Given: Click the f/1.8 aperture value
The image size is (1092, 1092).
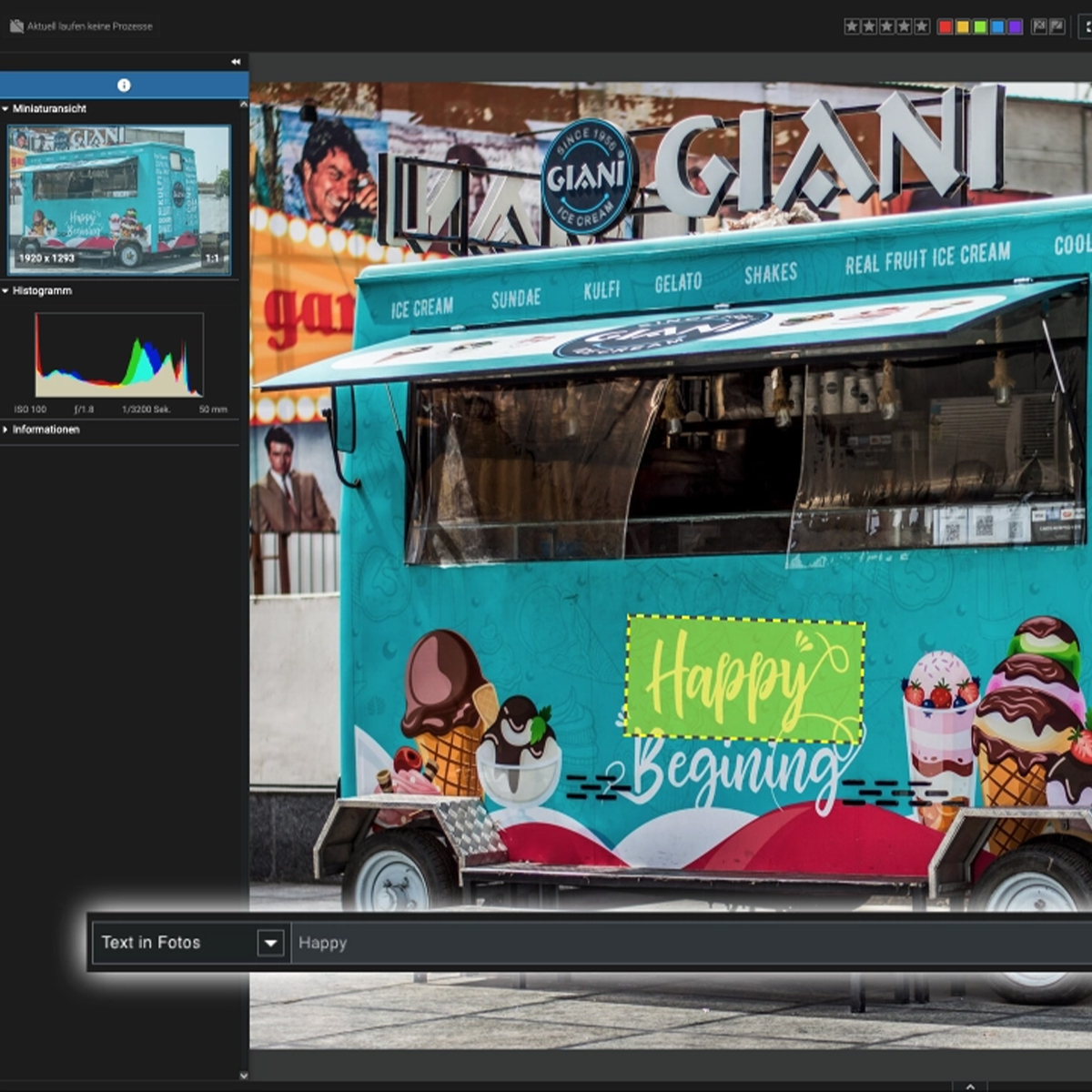Looking at the screenshot, I should pyautogui.click(x=84, y=409).
